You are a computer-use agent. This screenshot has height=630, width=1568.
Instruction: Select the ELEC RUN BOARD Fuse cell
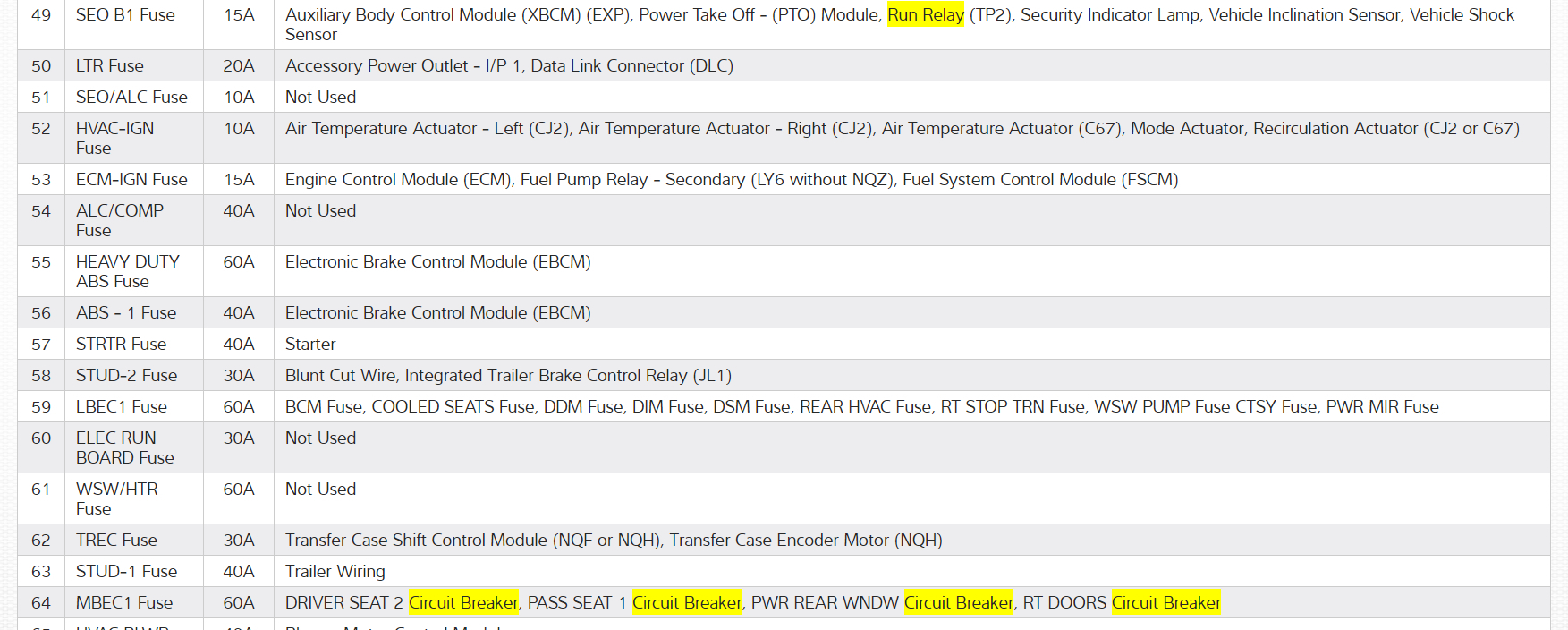124,447
